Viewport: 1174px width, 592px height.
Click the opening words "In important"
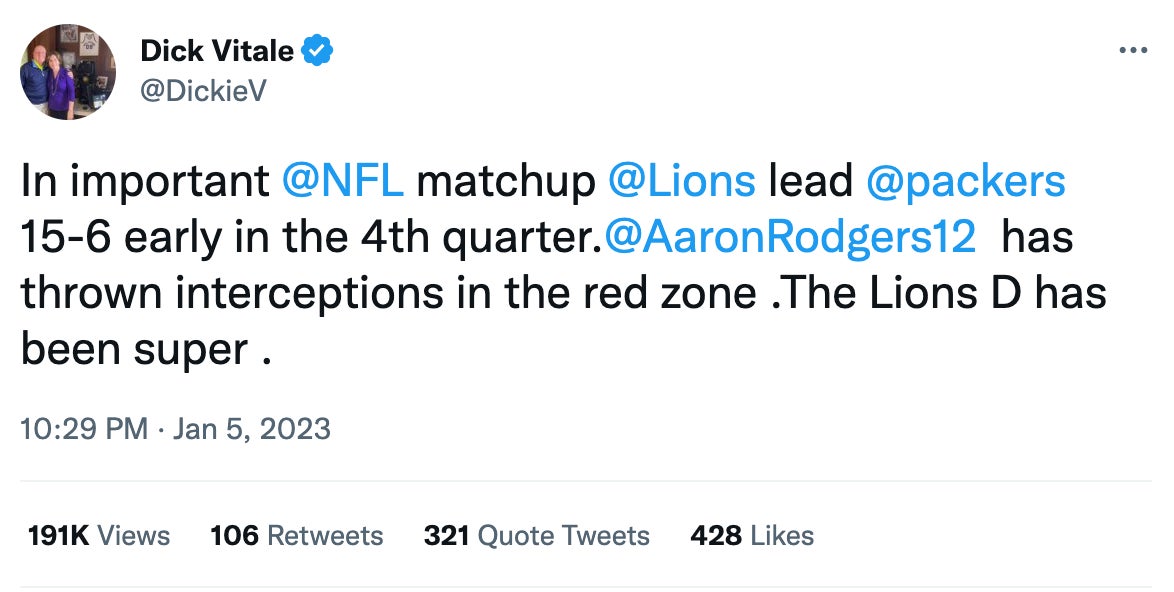coord(144,181)
